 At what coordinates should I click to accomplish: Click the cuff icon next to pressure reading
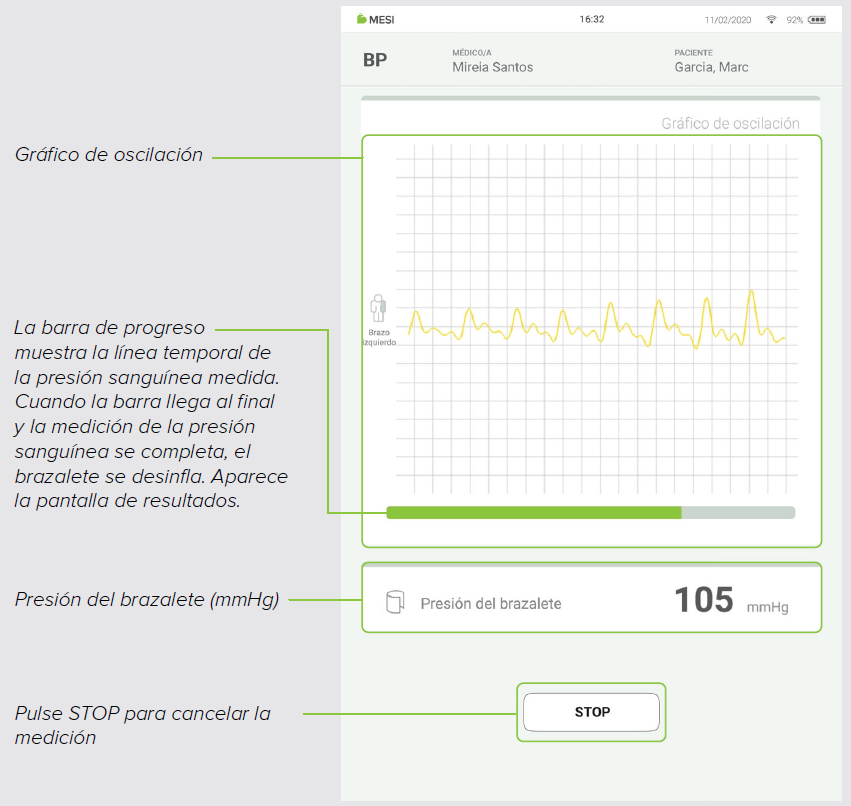(395, 599)
